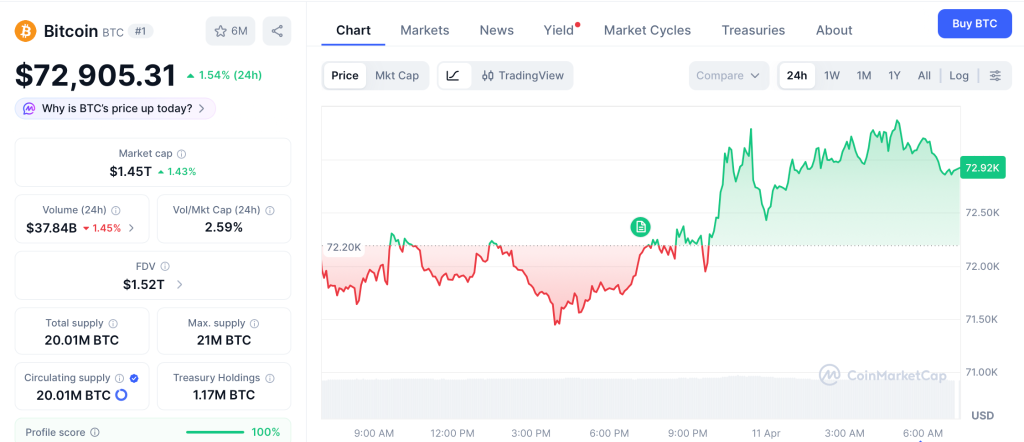The width and height of the screenshot is (1024, 442).
Task: Open the Compare dropdown
Action: (729, 76)
